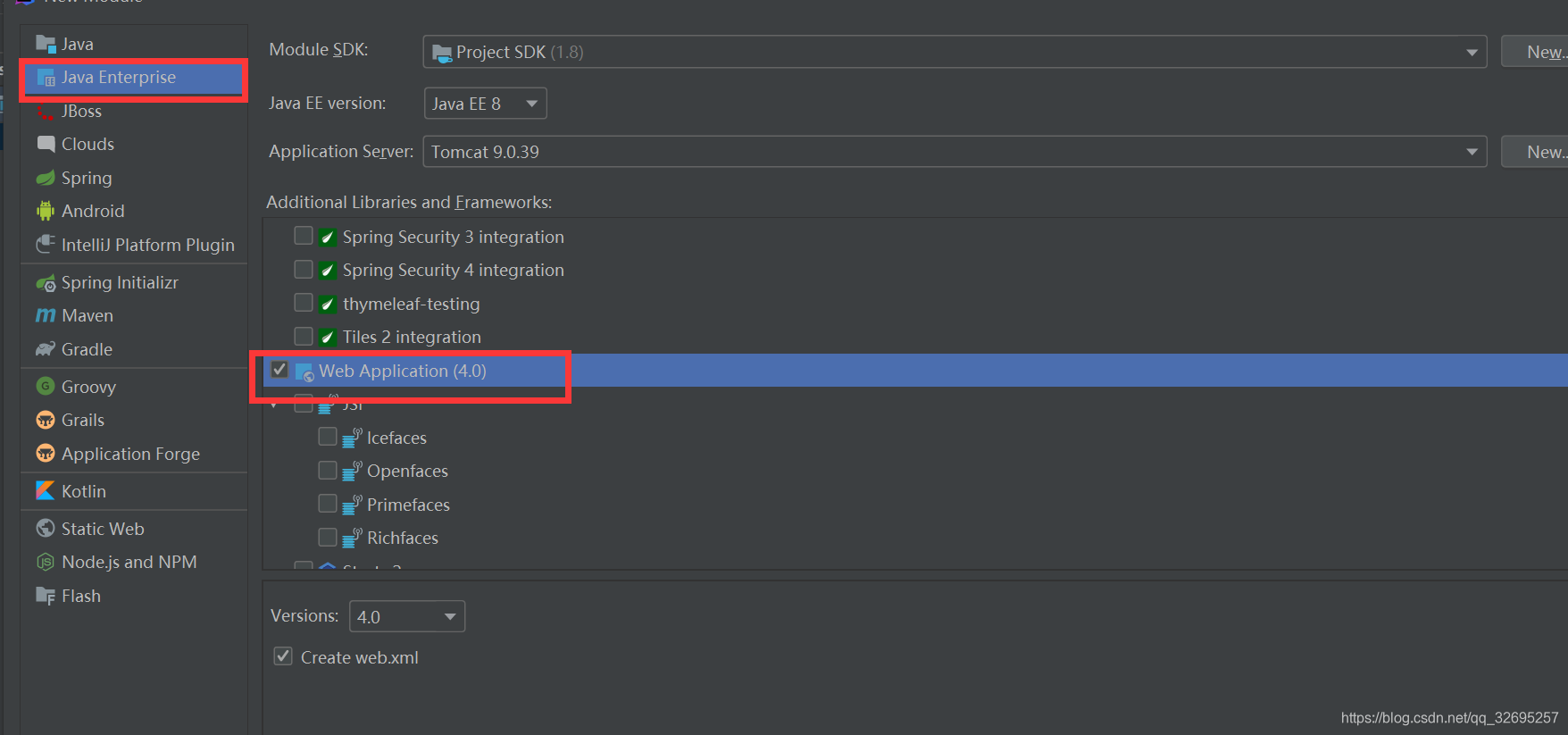Click the Spring leaf icon
This screenshot has height=735, width=1568.
[46, 178]
